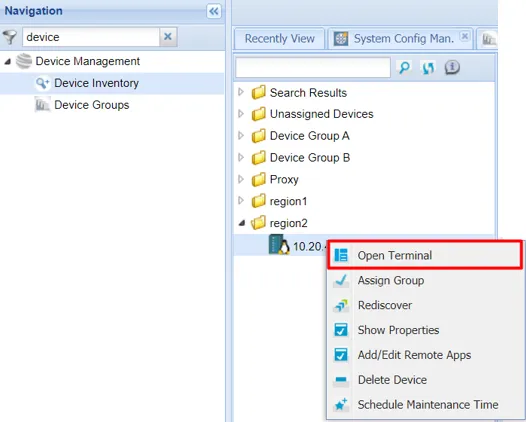The height and width of the screenshot is (422, 526).
Task: Click the search magnifier icon
Action: pos(404,67)
